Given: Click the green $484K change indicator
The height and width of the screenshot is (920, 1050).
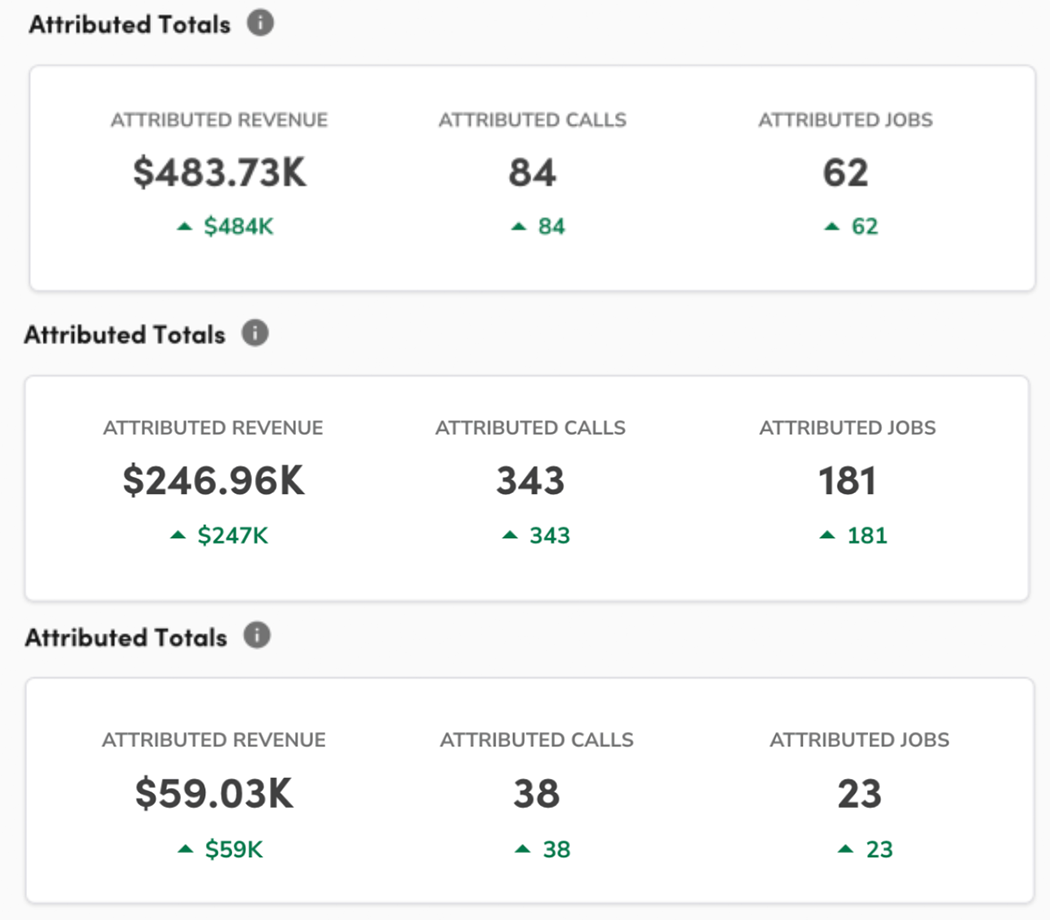Looking at the screenshot, I should click(238, 226).
